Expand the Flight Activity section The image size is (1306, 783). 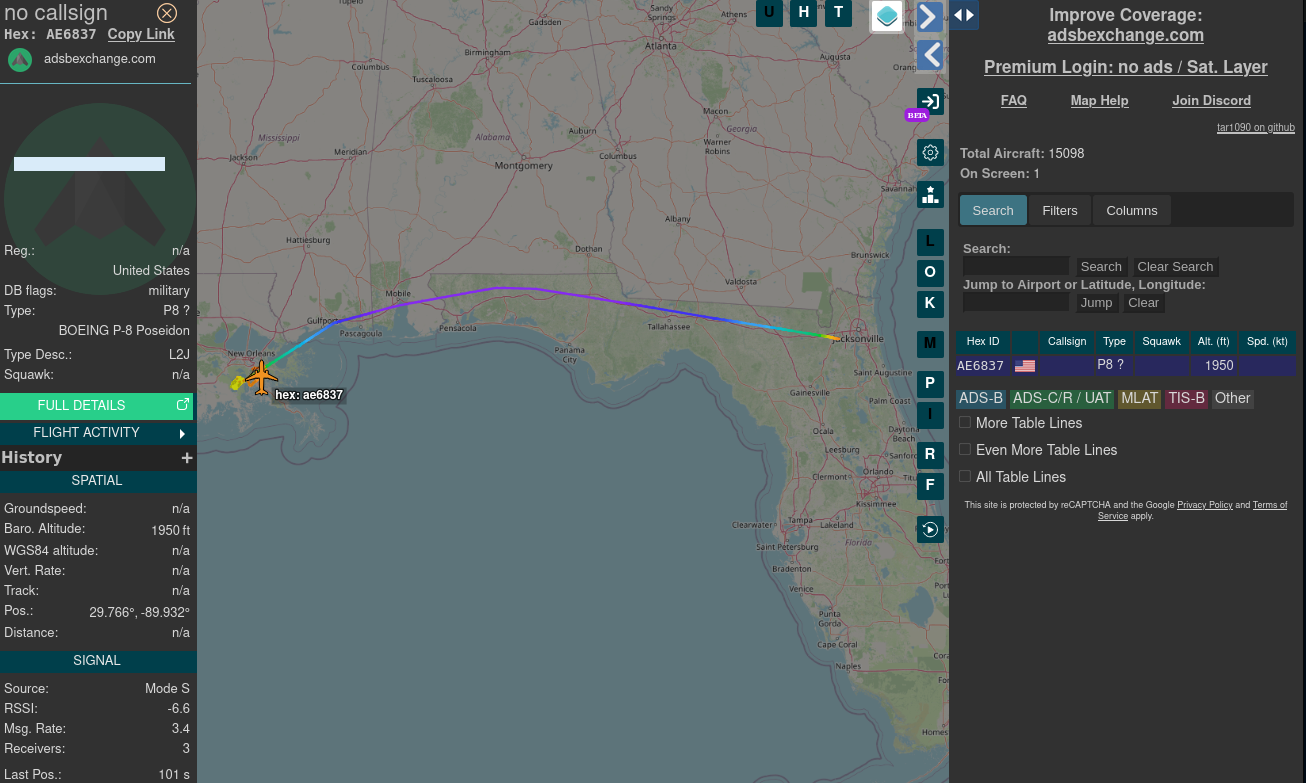point(98,433)
